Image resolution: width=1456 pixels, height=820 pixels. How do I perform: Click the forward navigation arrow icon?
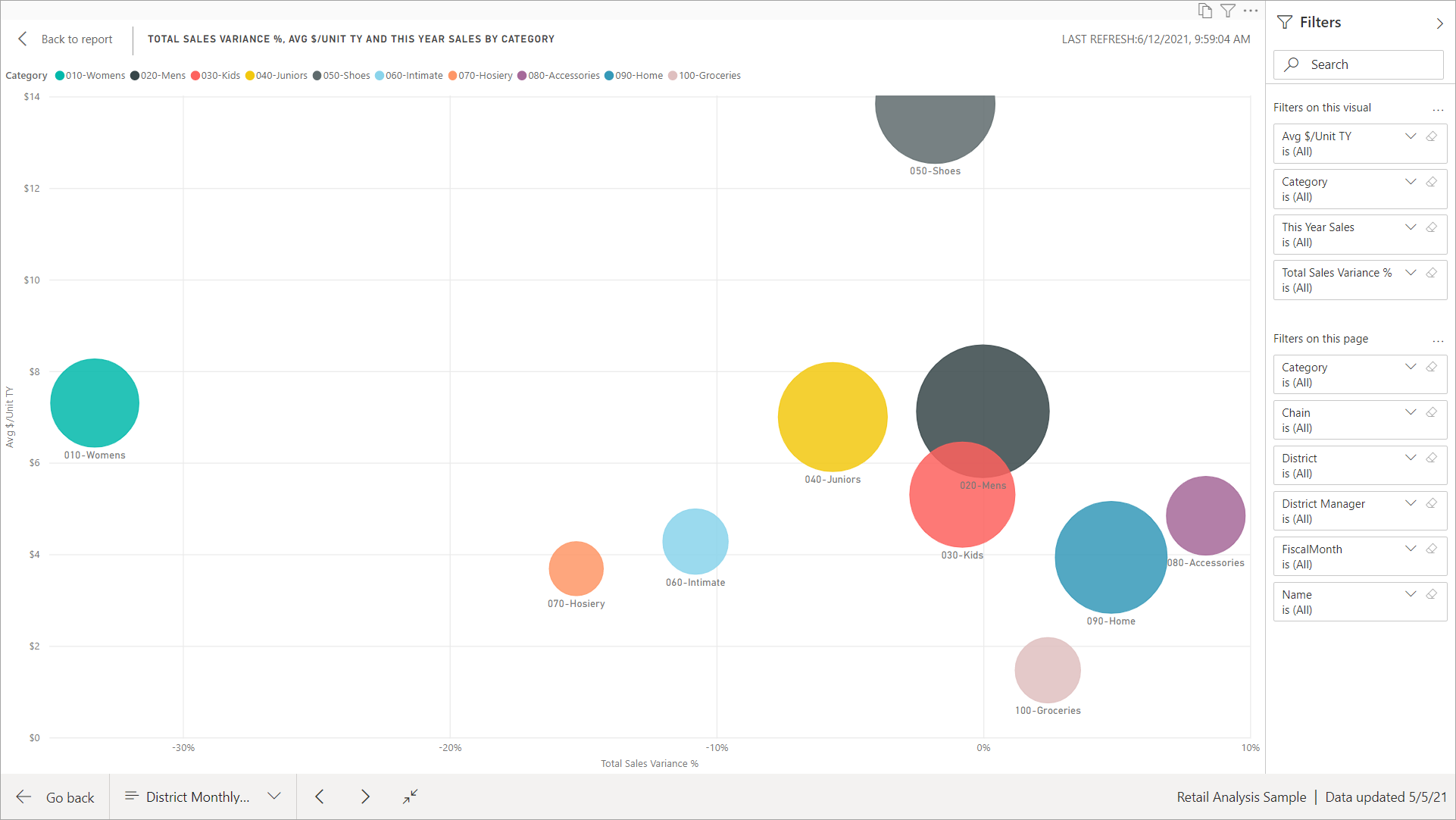(365, 796)
